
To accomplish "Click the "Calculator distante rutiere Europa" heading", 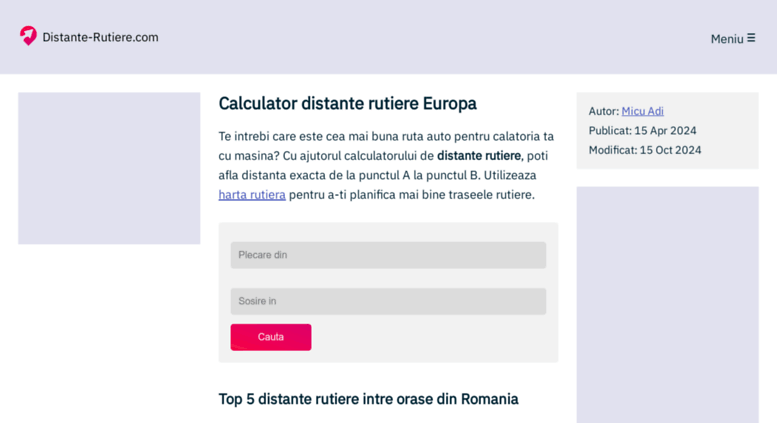I will pos(347,104).
